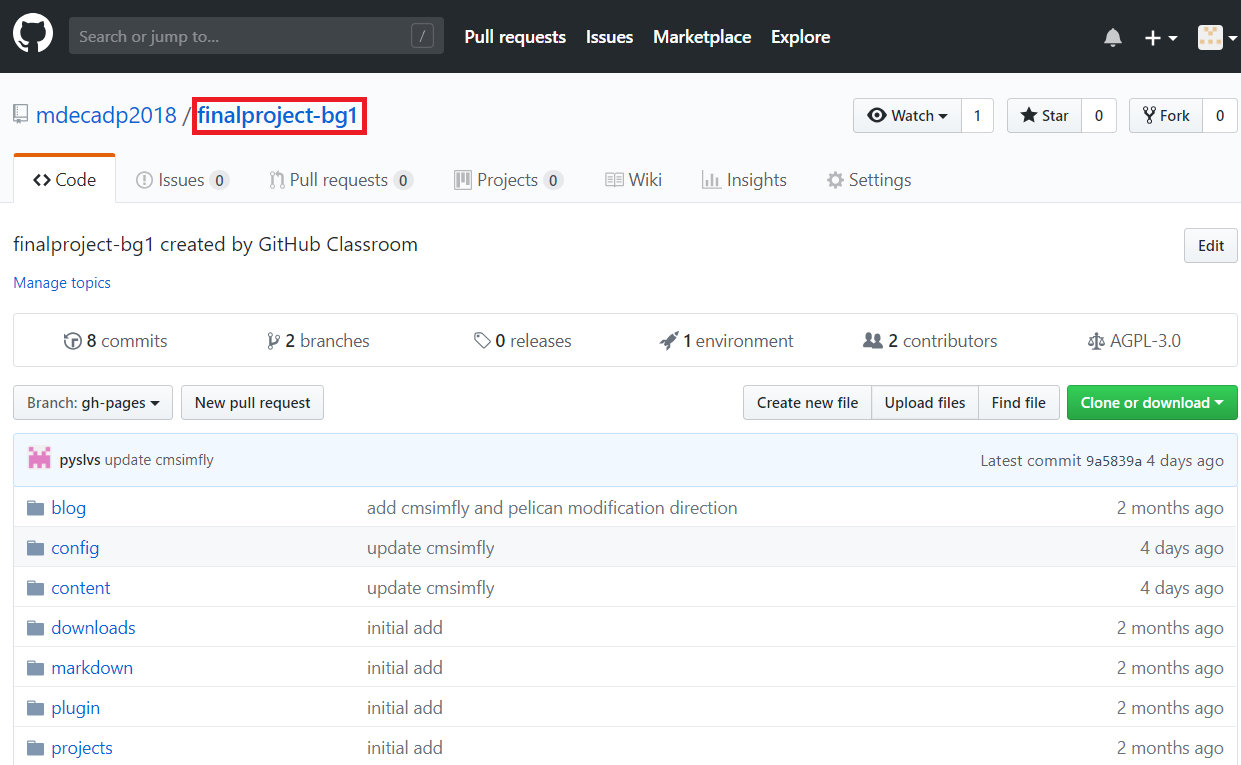Screen dimensions: 1241x765
Task: Open the forks count 0
Action: pyautogui.click(x=1219, y=116)
